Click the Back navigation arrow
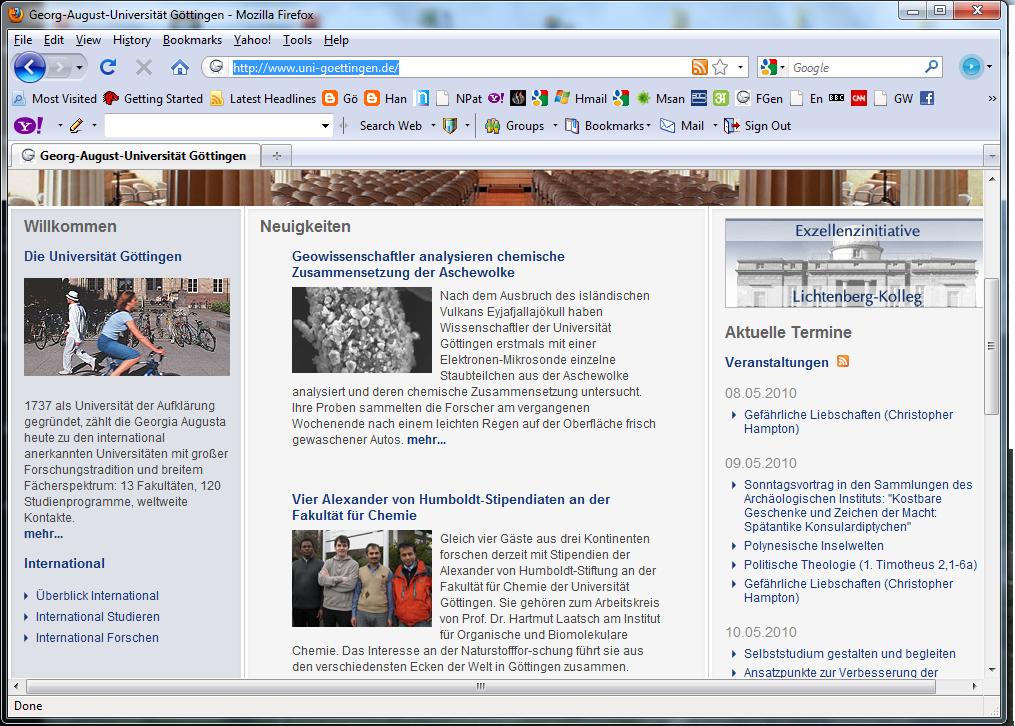This screenshot has height=726, width=1015. click(x=30, y=67)
